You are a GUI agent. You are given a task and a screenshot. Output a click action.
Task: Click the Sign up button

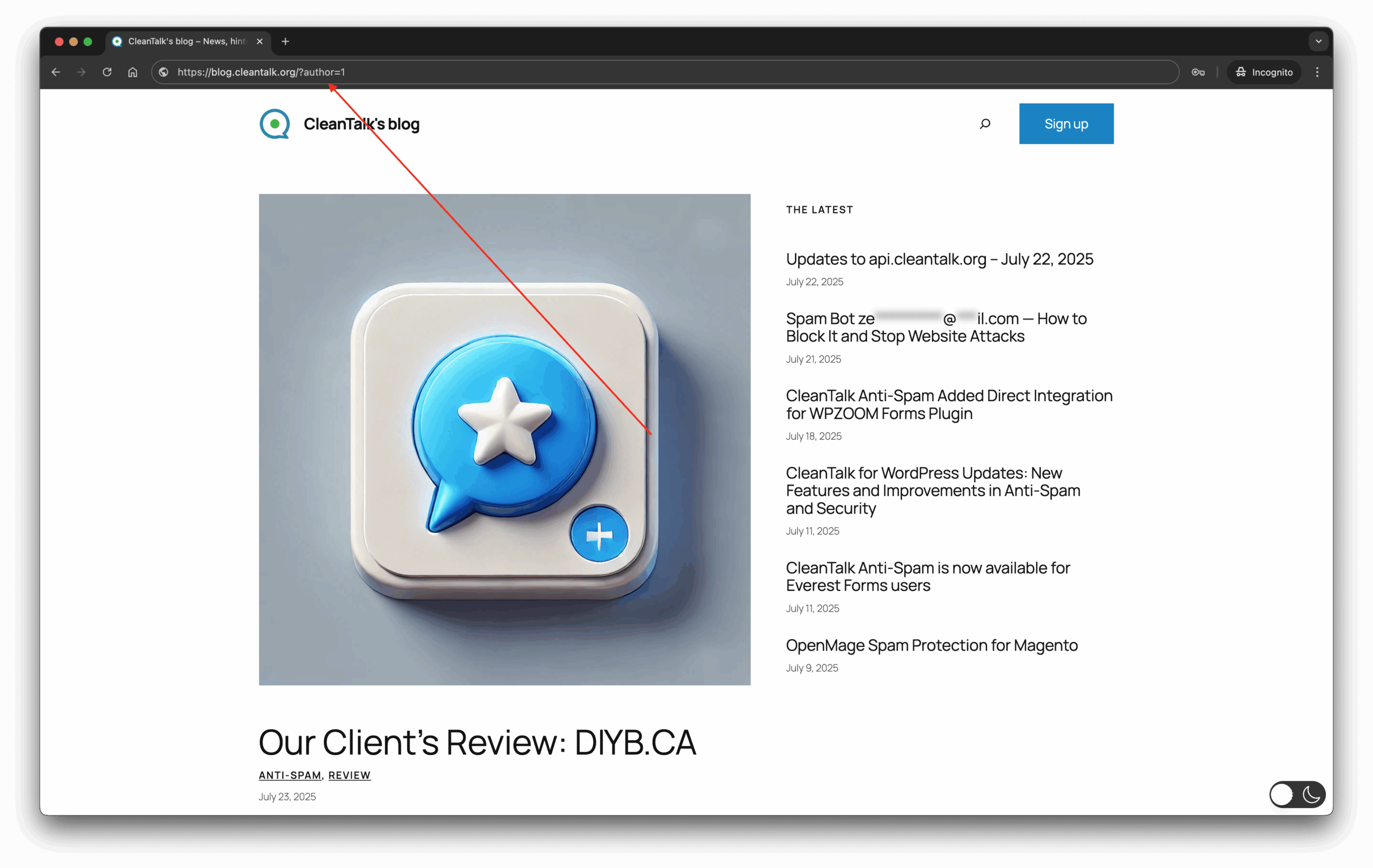click(x=1066, y=124)
